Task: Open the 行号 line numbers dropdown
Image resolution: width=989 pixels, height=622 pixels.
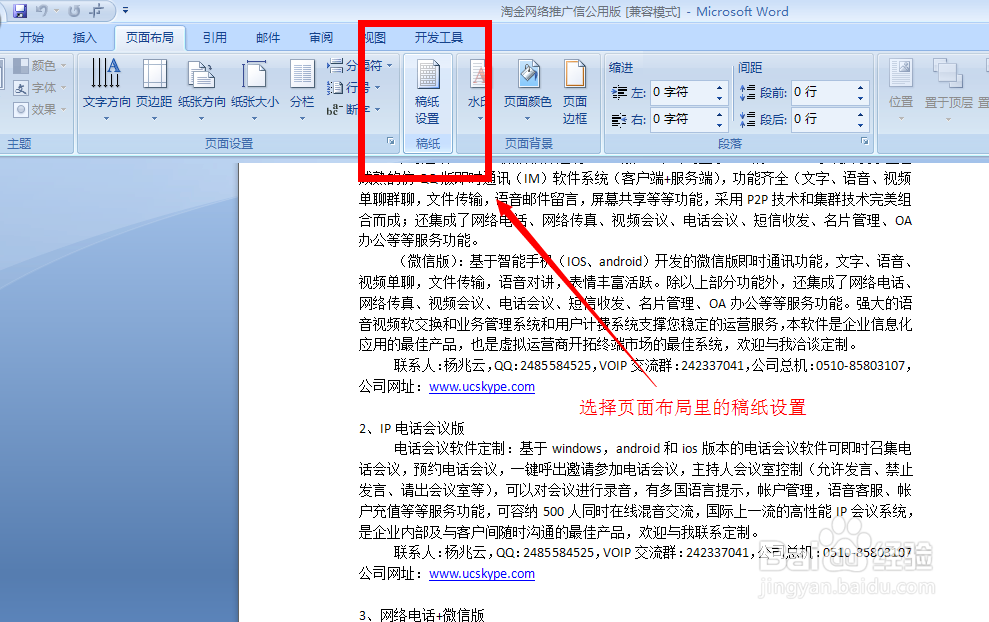Action: (354, 88)
